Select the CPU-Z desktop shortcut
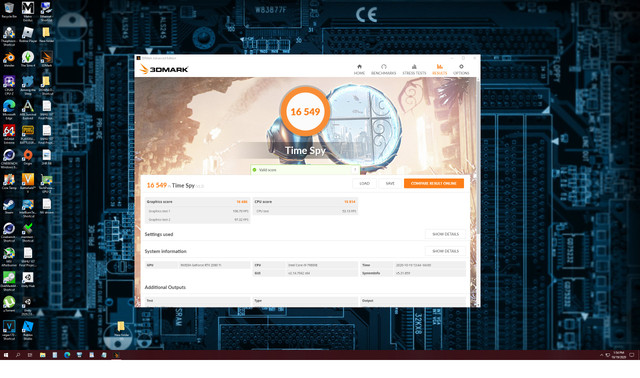 (x=9, y=85)
